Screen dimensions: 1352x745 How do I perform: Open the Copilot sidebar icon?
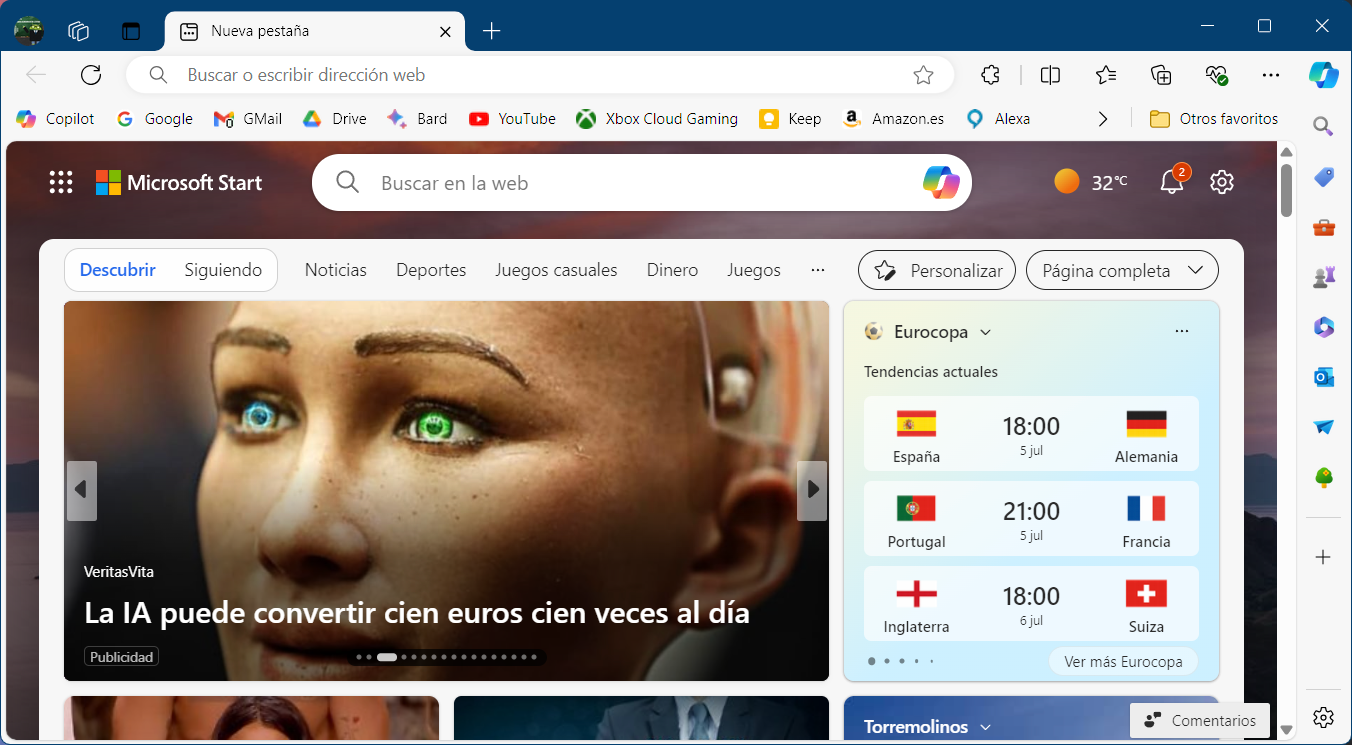coord(1323,75)
